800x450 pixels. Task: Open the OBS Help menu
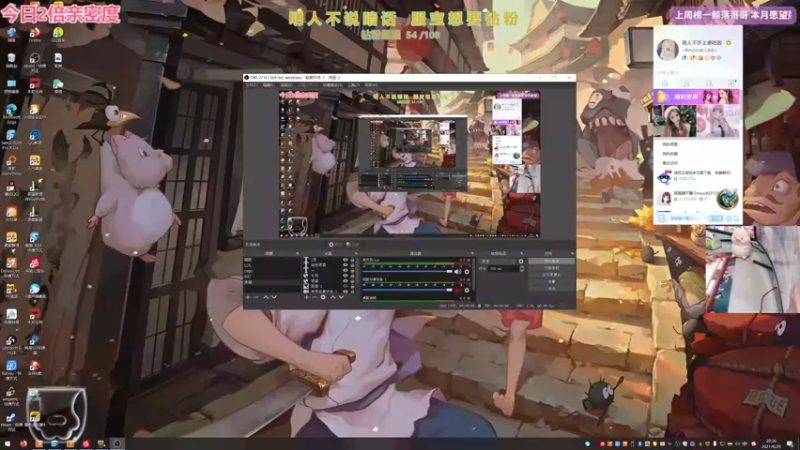[371, 85]
